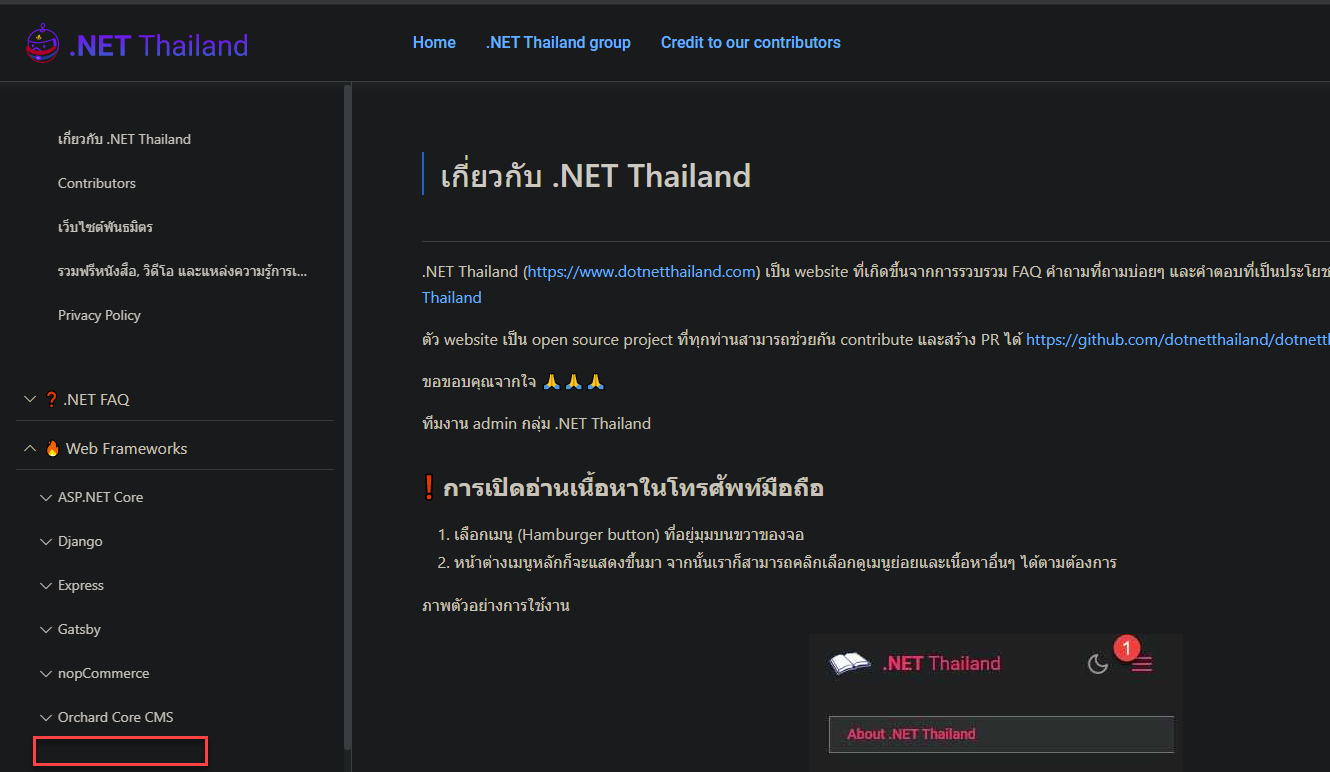Select Home in the top navigation
The image size is (1330, 772).
pyautogui.click(x=433, y=42)
